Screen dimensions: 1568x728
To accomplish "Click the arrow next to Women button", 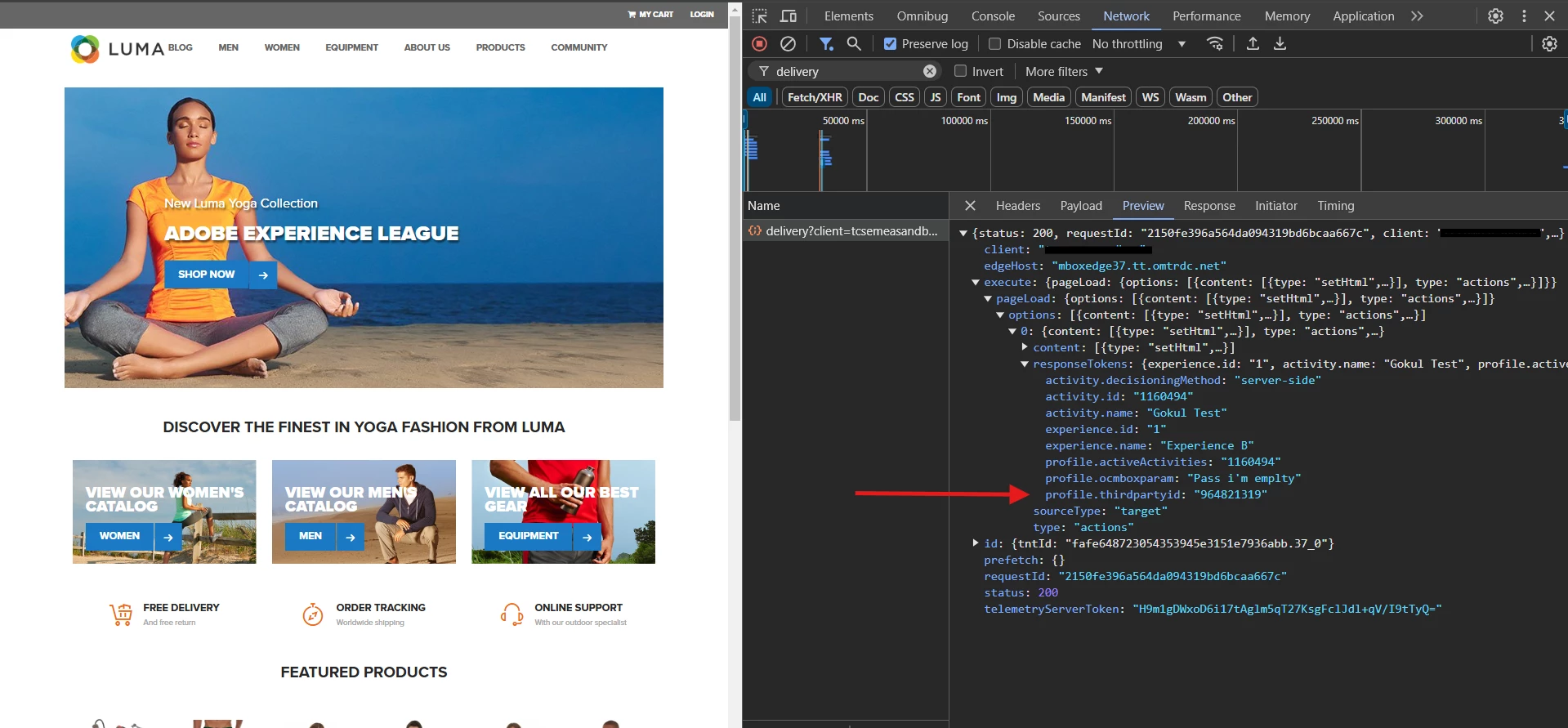I will (168, 537).
